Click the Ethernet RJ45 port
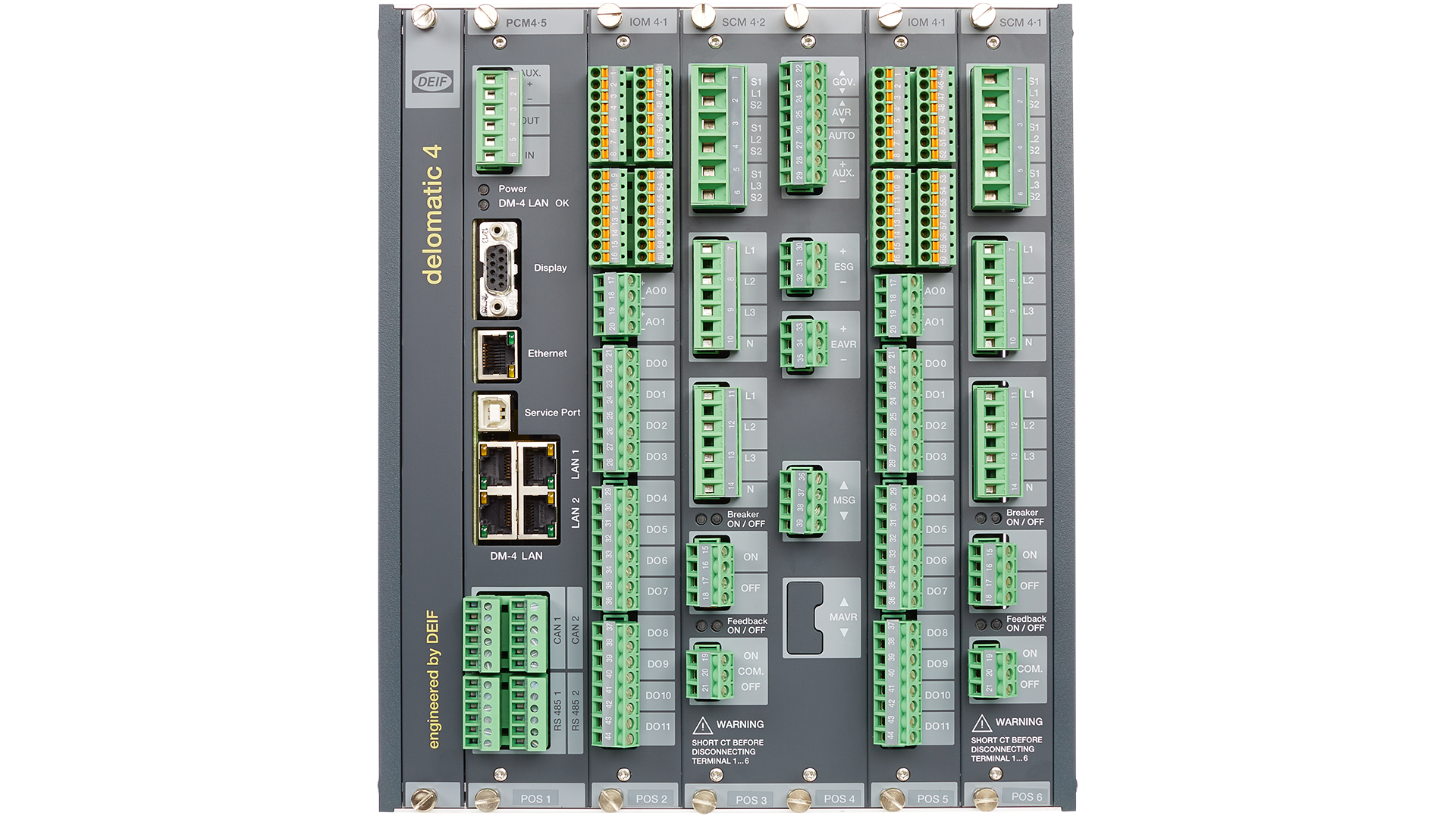 point(497,354)
